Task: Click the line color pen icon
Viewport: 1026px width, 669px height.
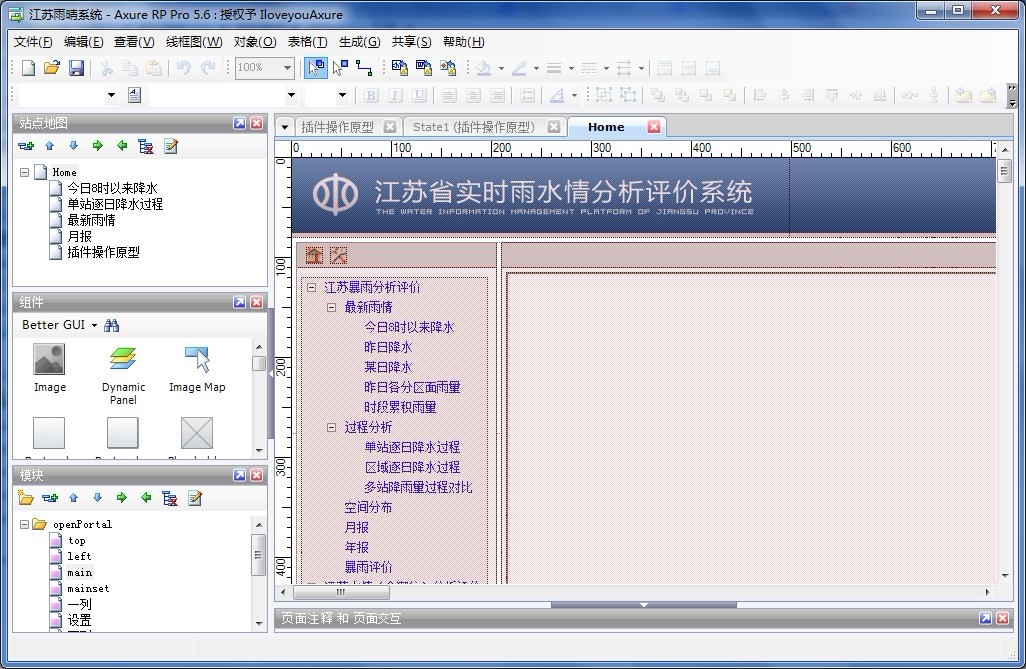Action: point(520,67)
